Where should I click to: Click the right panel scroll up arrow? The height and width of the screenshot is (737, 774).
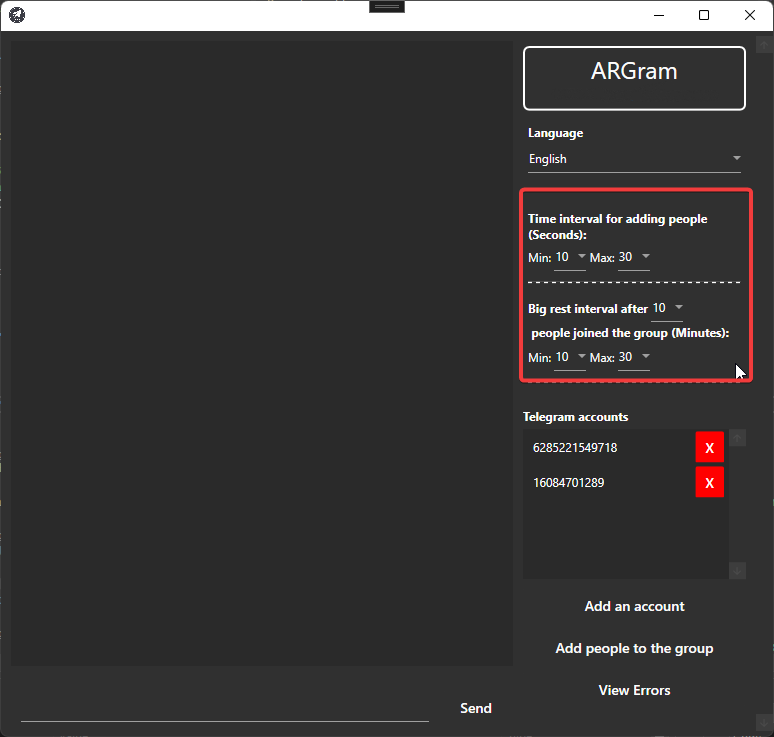[764, 45]
